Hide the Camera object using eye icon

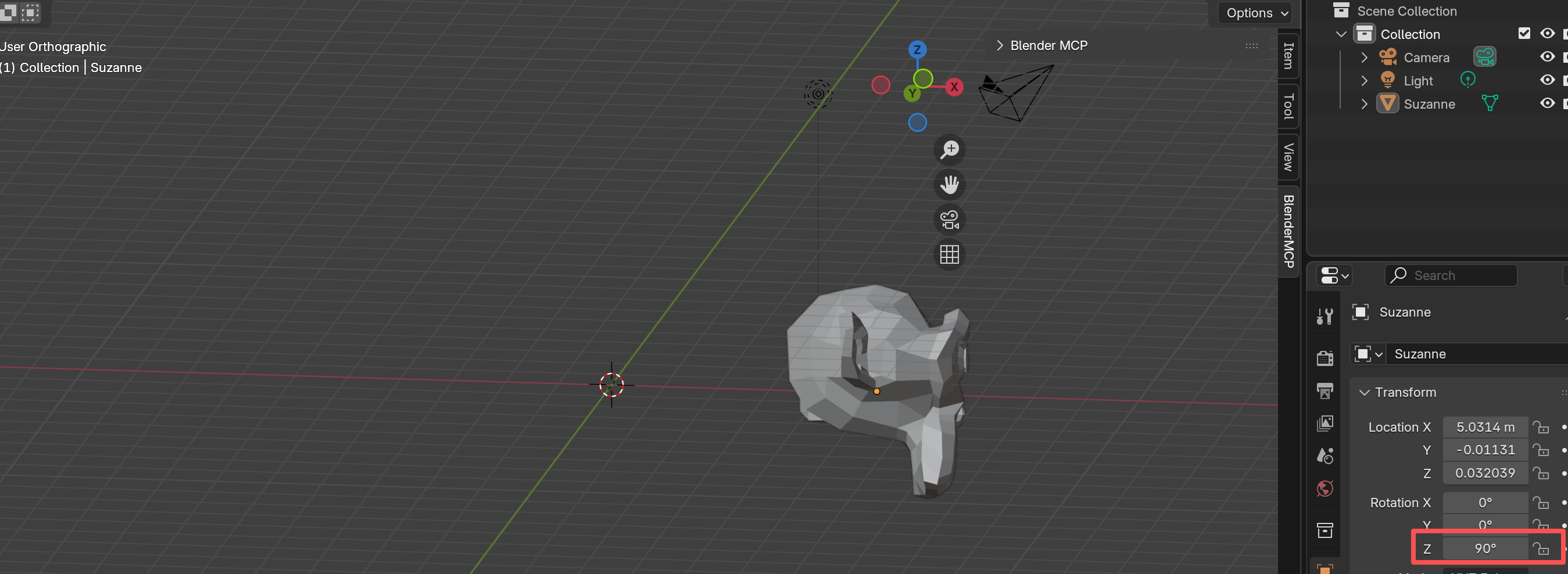pos(1546,56)
